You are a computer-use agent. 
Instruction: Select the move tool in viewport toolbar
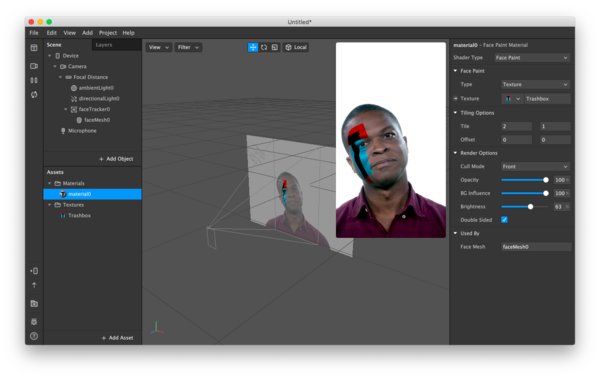coord(253,47)
